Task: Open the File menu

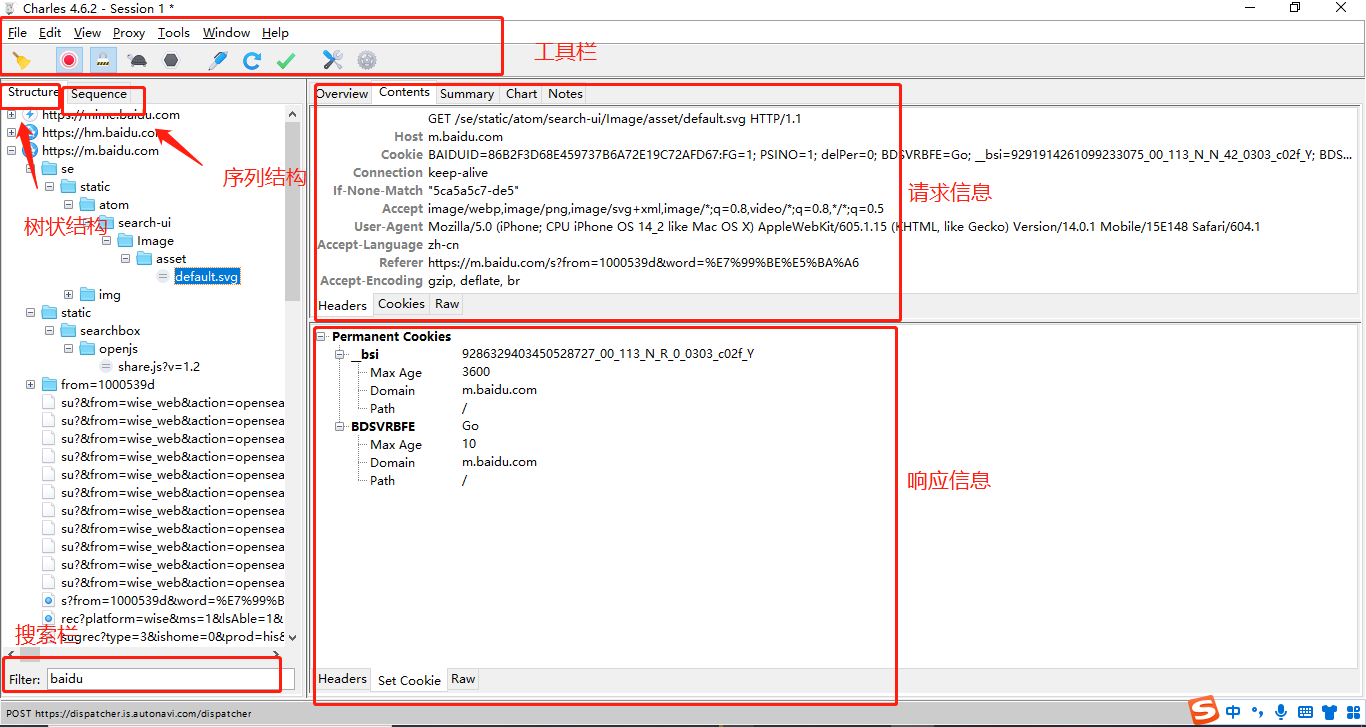Action: coord(17,33)
